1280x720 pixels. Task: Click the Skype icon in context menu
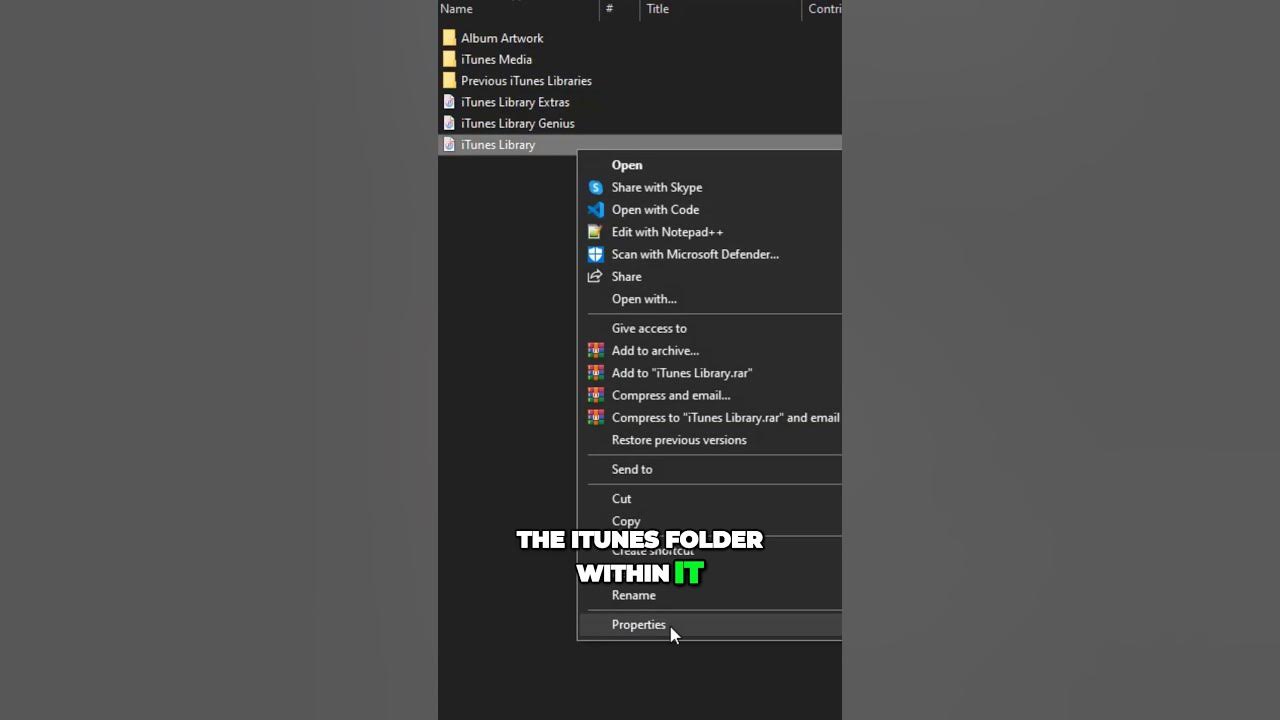pos(595,187)
